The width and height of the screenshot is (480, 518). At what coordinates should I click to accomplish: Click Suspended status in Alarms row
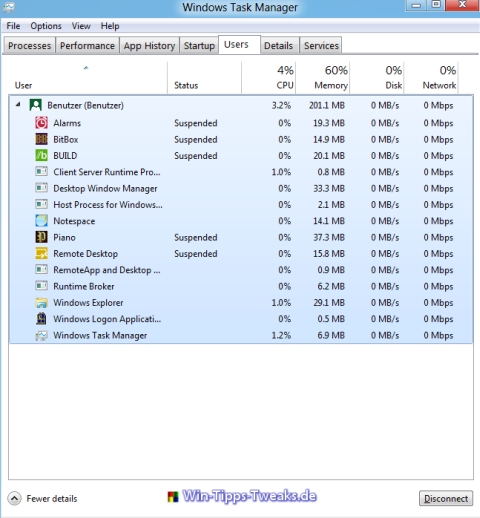196,123
